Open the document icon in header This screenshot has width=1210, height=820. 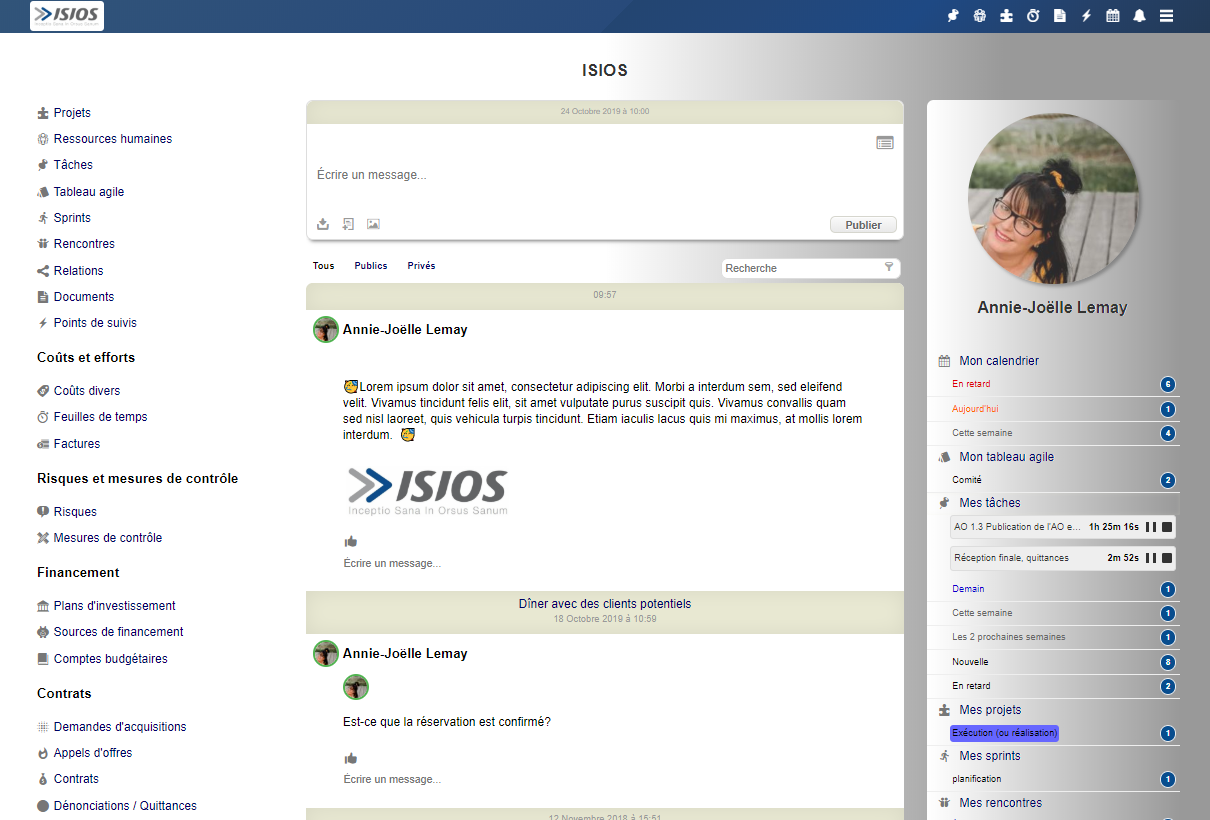[1060, 16]
